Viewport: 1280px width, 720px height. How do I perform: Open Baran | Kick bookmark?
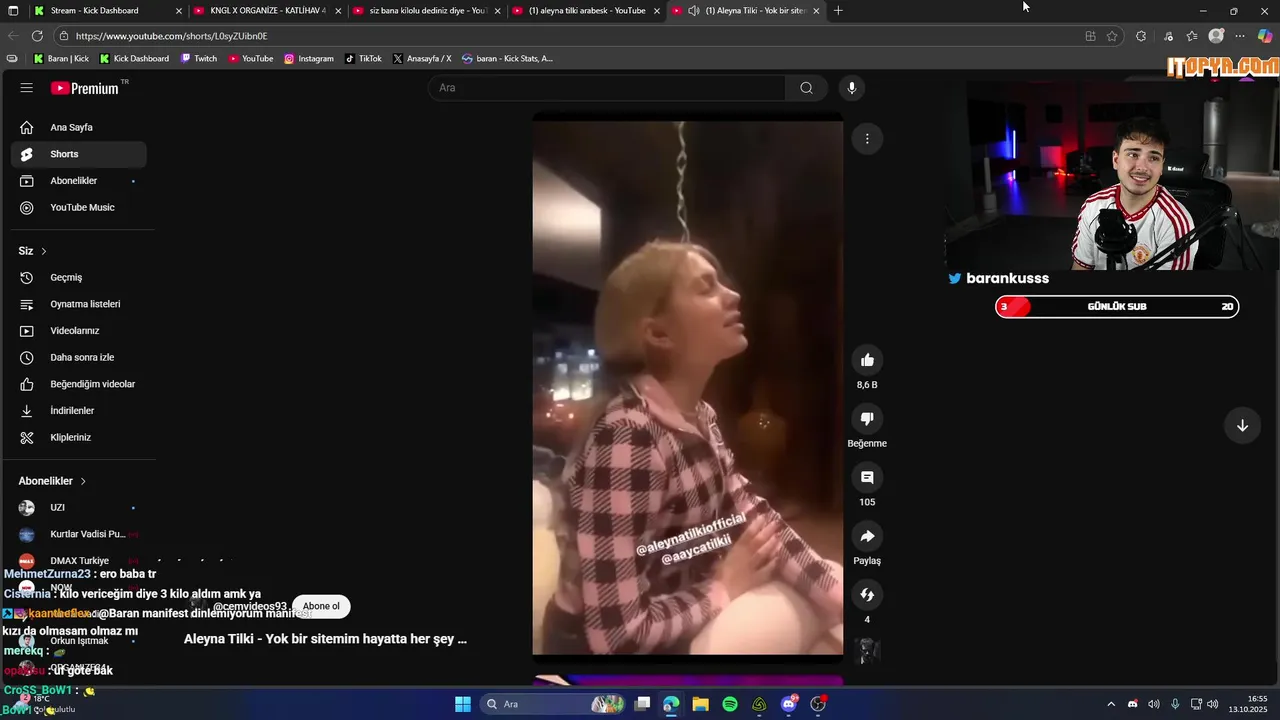(61, 59)
